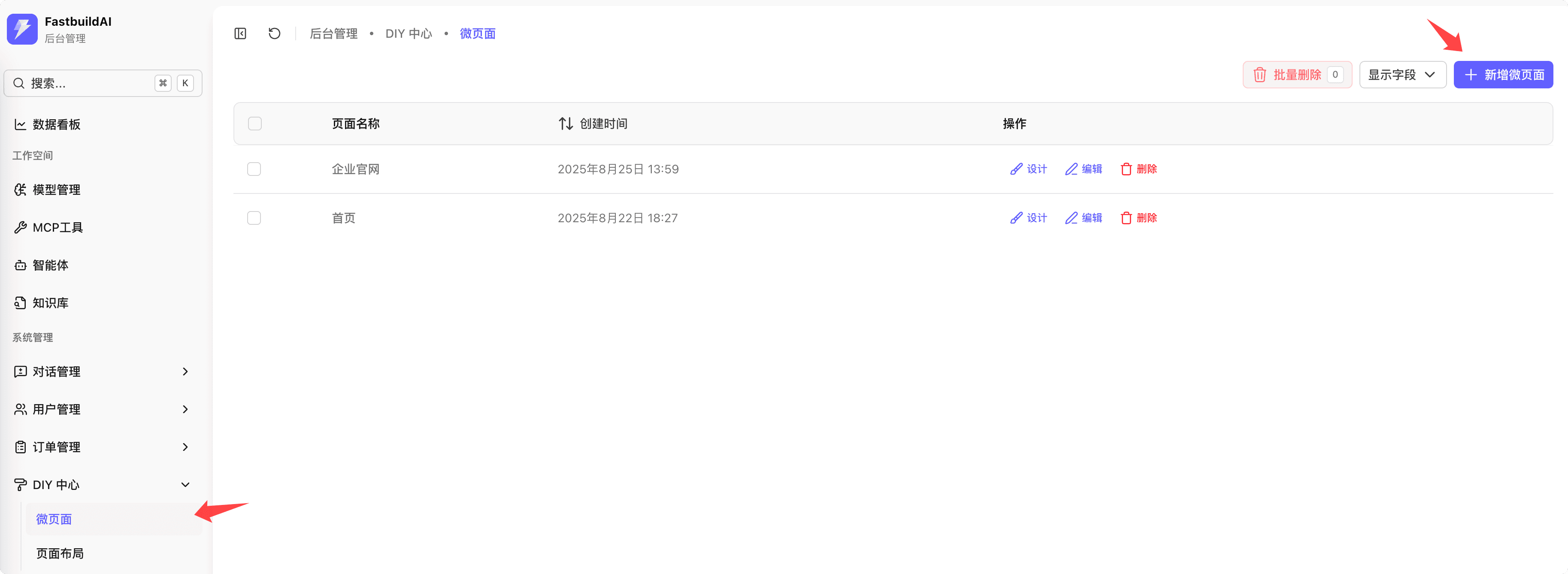Check the 企业官网 row checkbox
1568x574 pixels.
click(254, 169)
